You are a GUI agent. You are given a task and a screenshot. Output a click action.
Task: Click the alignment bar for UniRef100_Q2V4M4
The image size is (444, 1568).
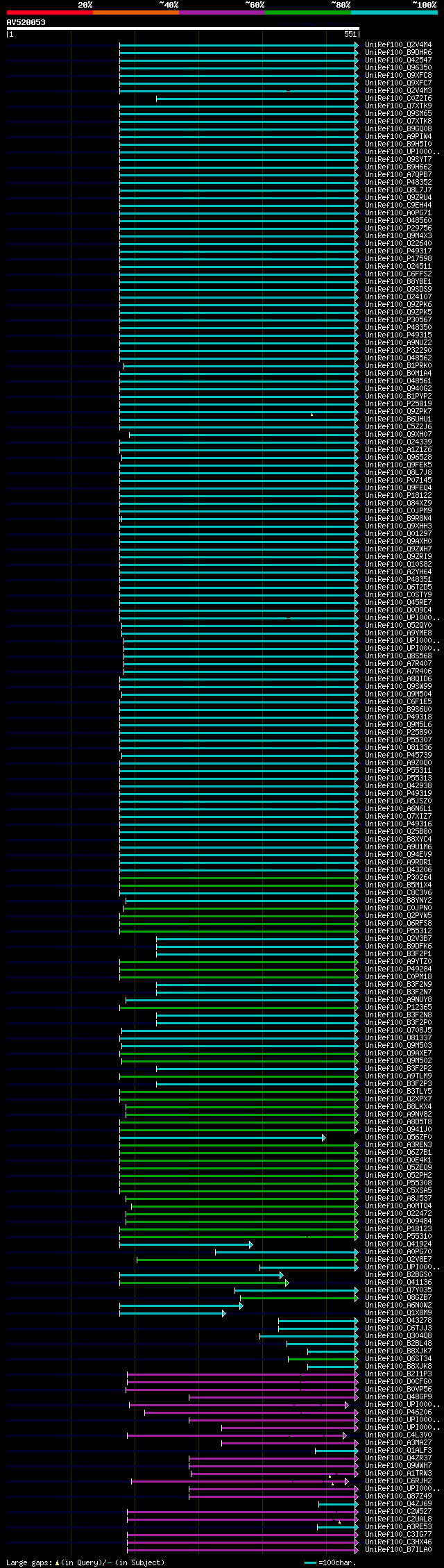point(239,44)
